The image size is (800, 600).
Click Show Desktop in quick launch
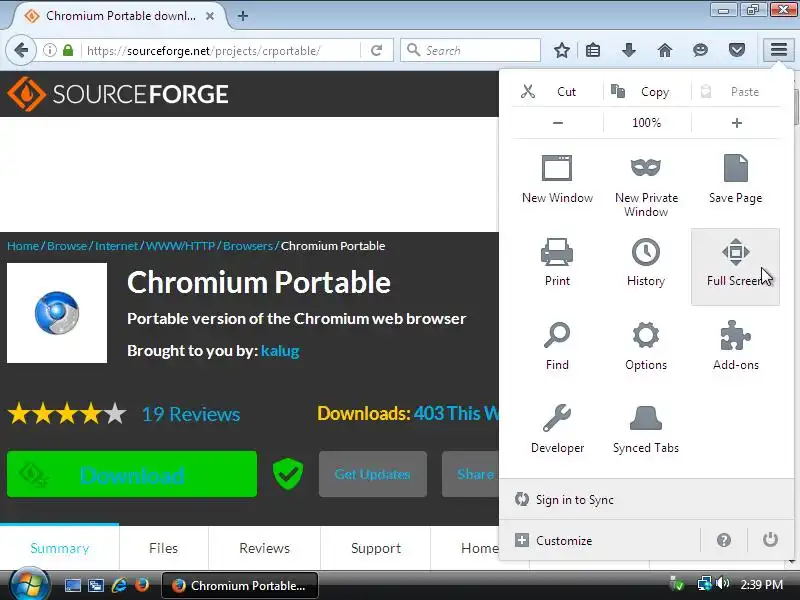coord(72,585)
